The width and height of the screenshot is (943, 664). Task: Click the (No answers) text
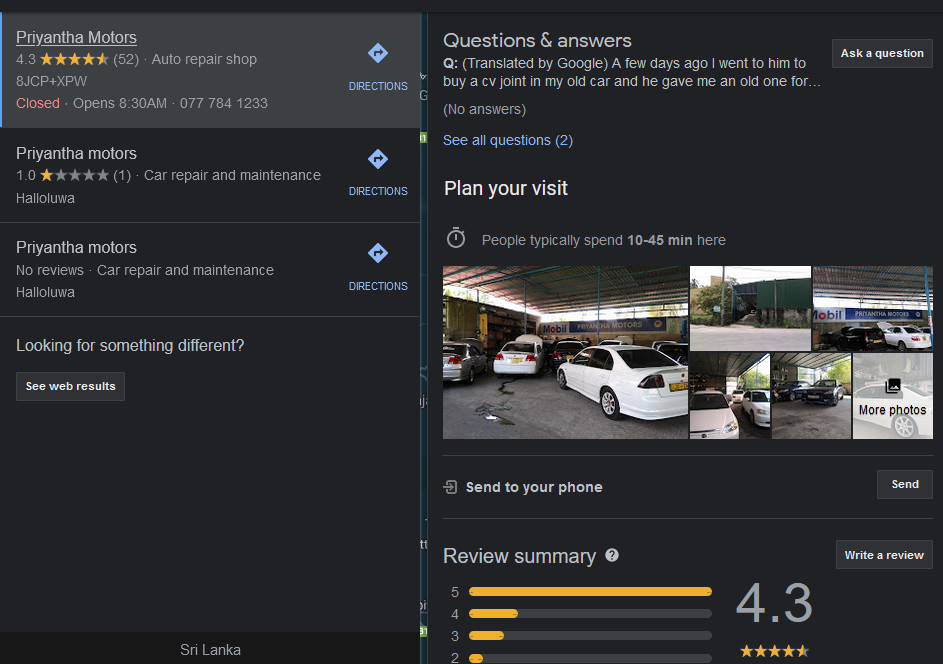click(484, 109)
